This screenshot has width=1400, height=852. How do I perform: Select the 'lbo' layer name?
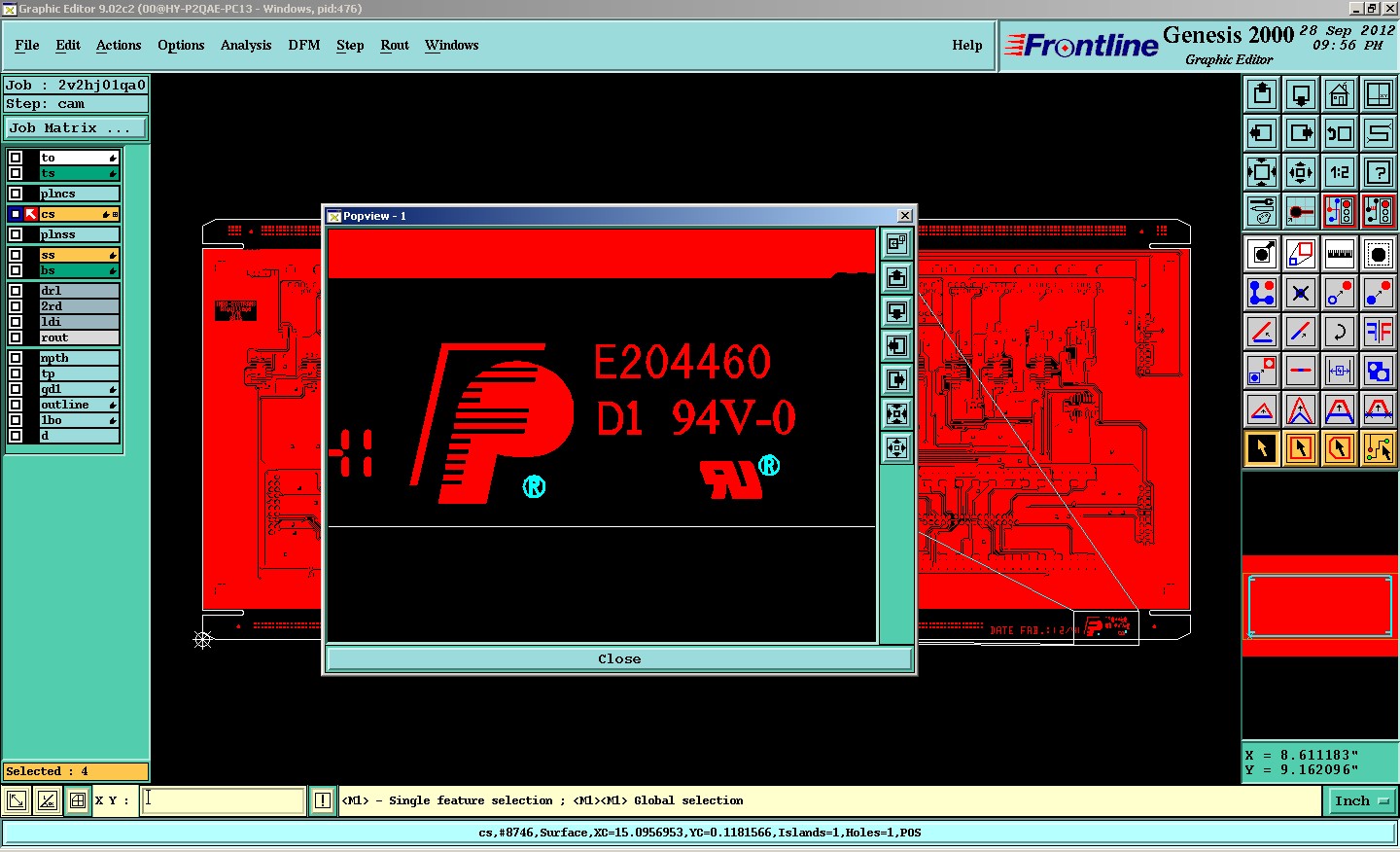[79, 420]
